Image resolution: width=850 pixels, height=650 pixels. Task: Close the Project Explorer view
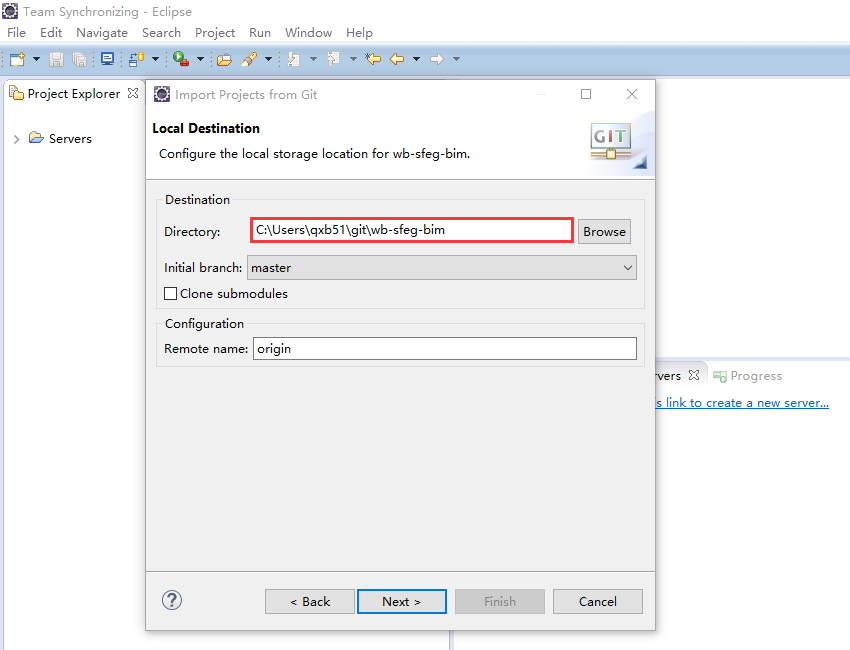133,93
